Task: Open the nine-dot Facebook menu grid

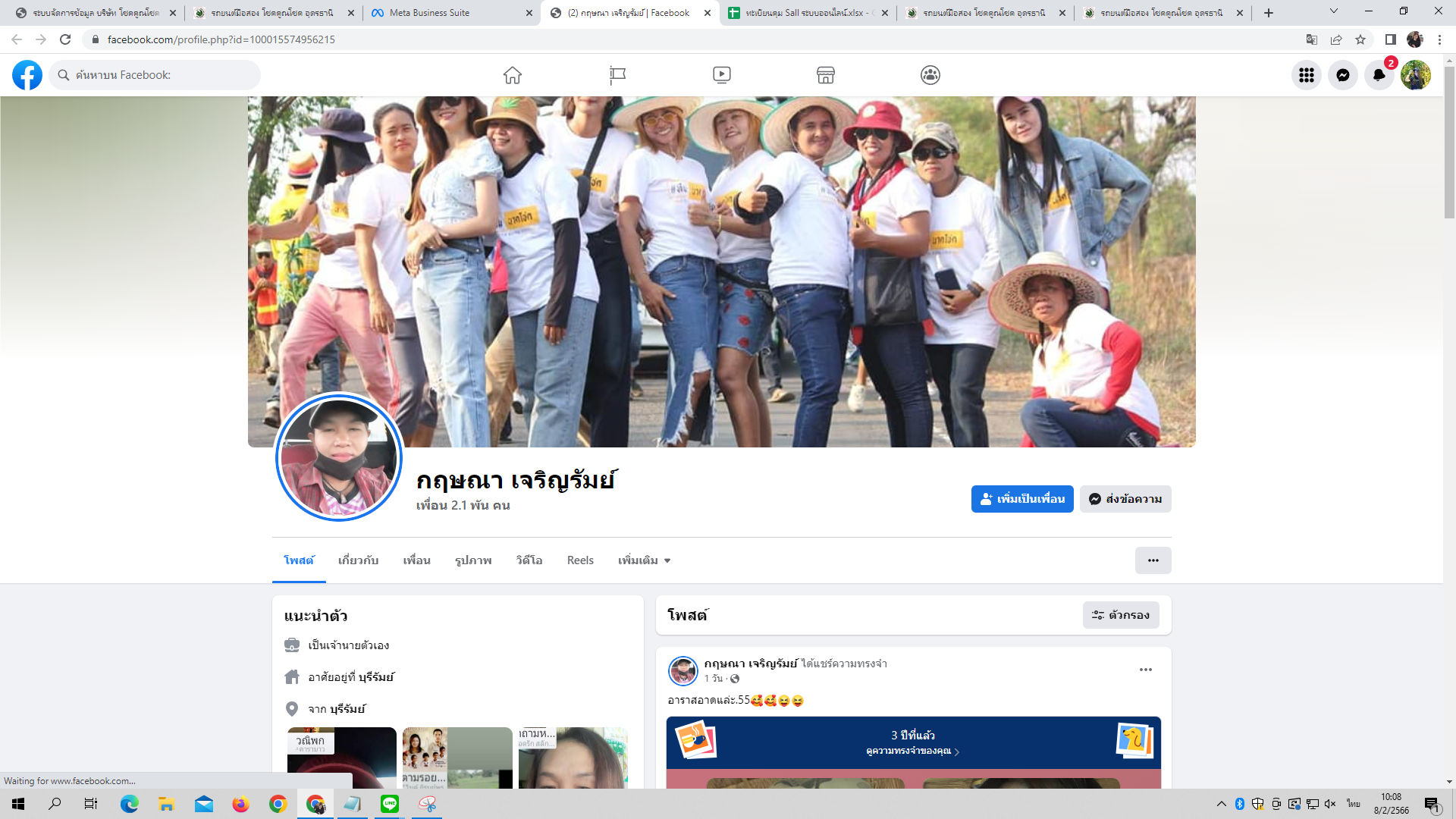Action: (1307, 75)
